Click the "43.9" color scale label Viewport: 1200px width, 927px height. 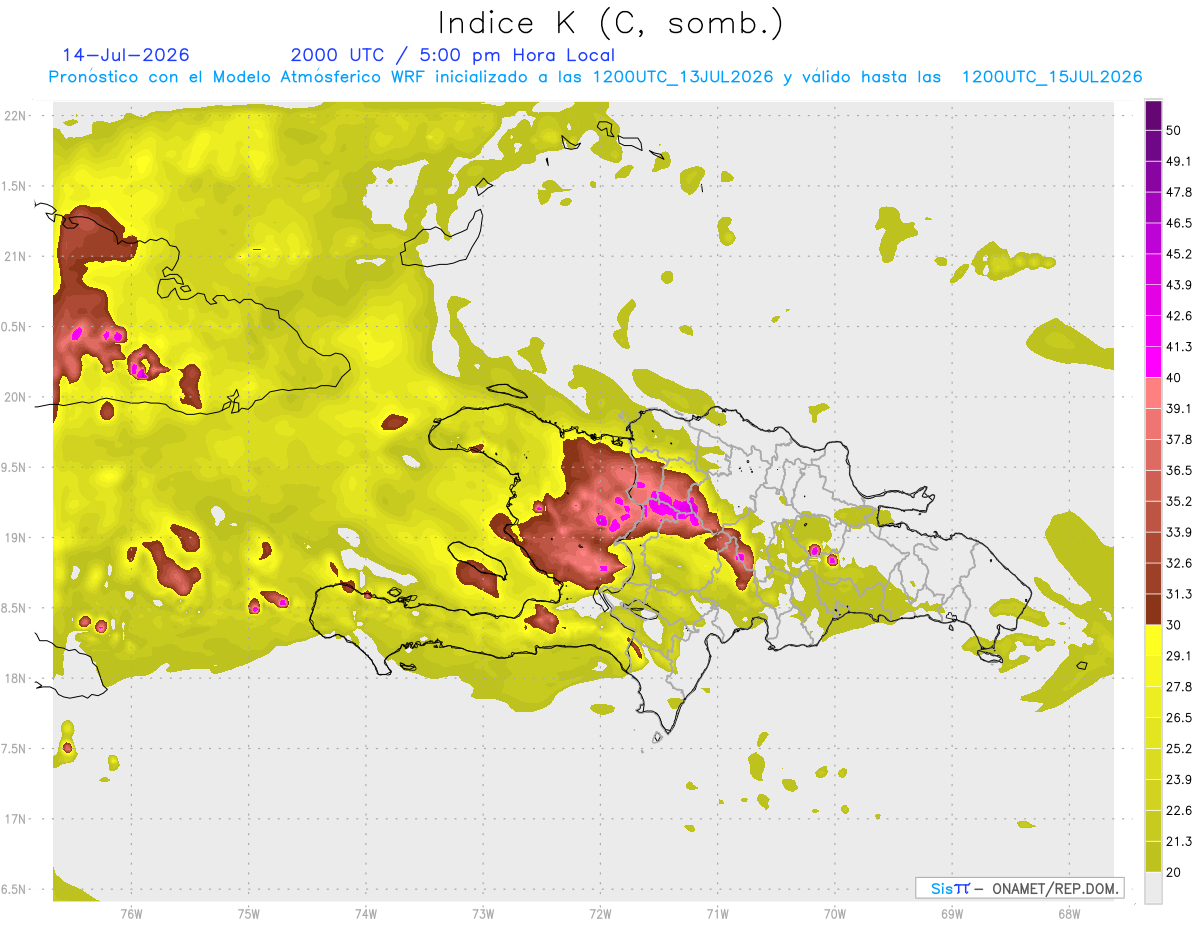pyautogui.click(x=1178, y=285)
